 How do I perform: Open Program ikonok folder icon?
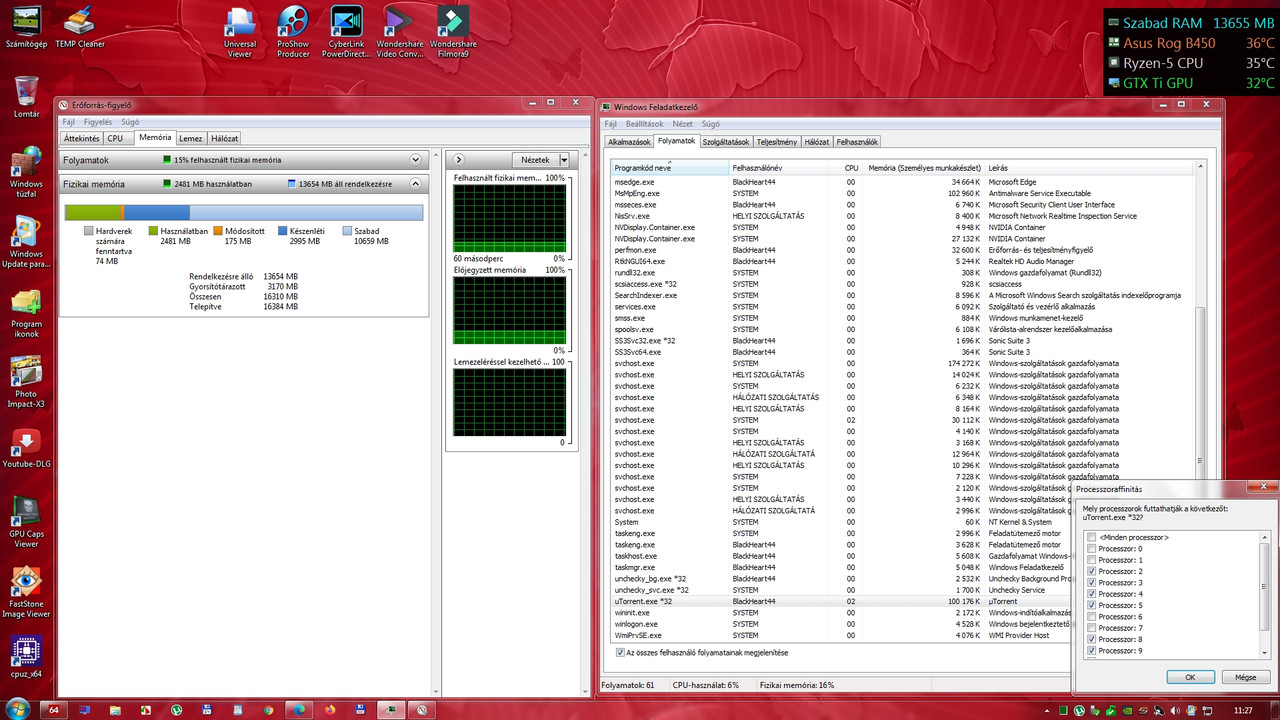27,312
